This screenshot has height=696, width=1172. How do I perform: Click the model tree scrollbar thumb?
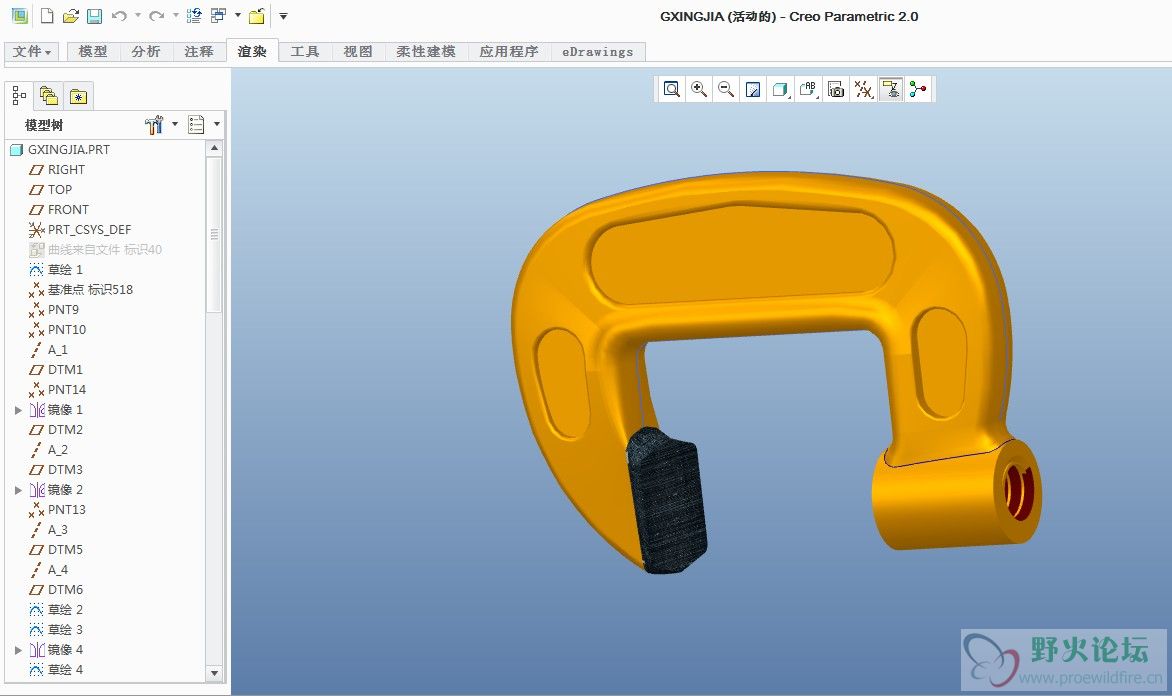[215, 234]
